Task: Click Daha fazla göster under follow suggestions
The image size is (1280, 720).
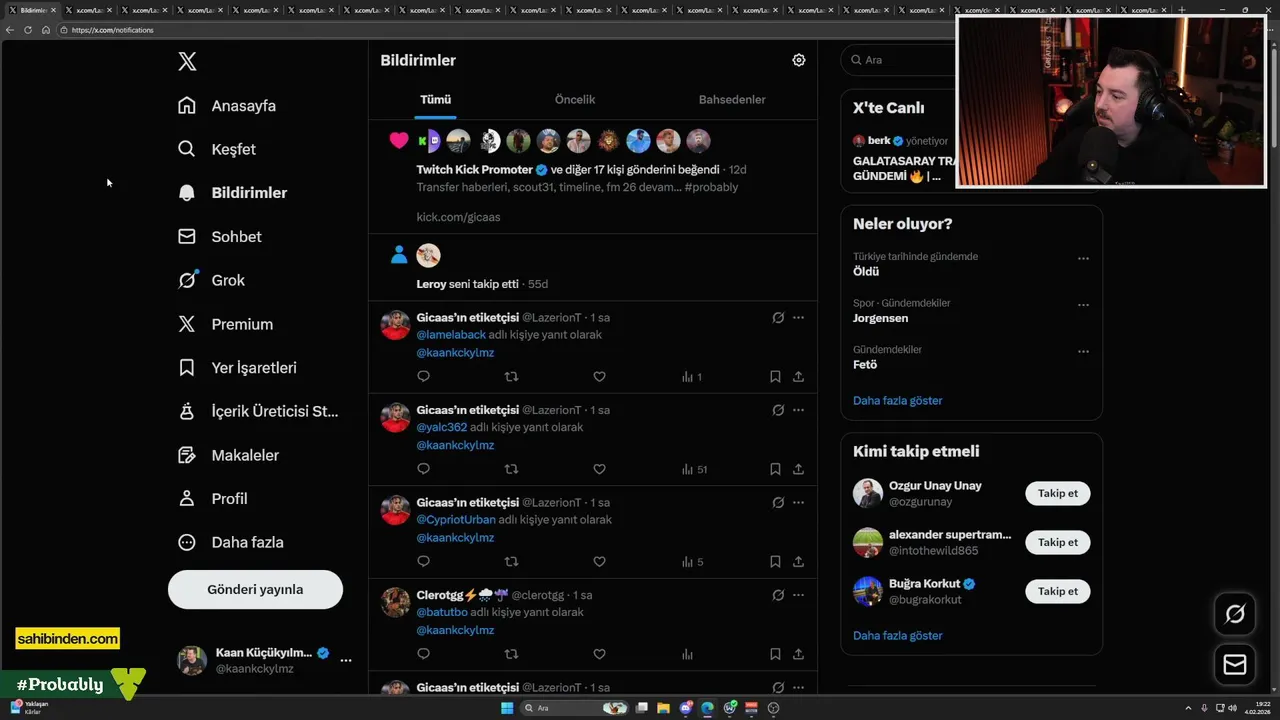Action: [897, 635]
